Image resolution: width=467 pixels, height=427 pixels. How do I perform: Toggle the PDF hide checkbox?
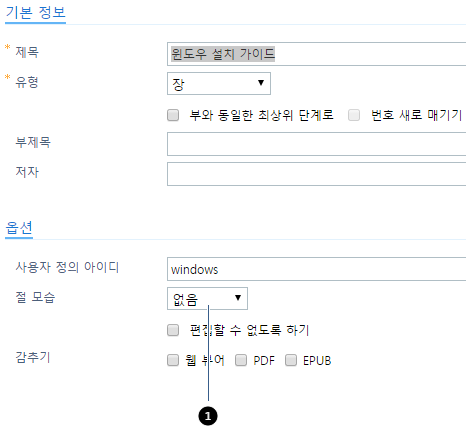tap(241, 360)
